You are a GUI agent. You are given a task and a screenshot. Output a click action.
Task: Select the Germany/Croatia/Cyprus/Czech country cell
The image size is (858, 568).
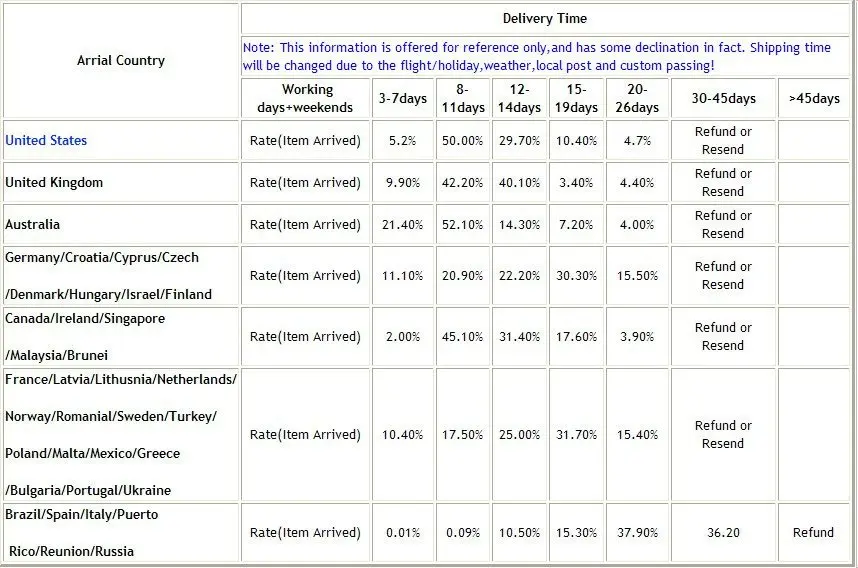[121, 276]
